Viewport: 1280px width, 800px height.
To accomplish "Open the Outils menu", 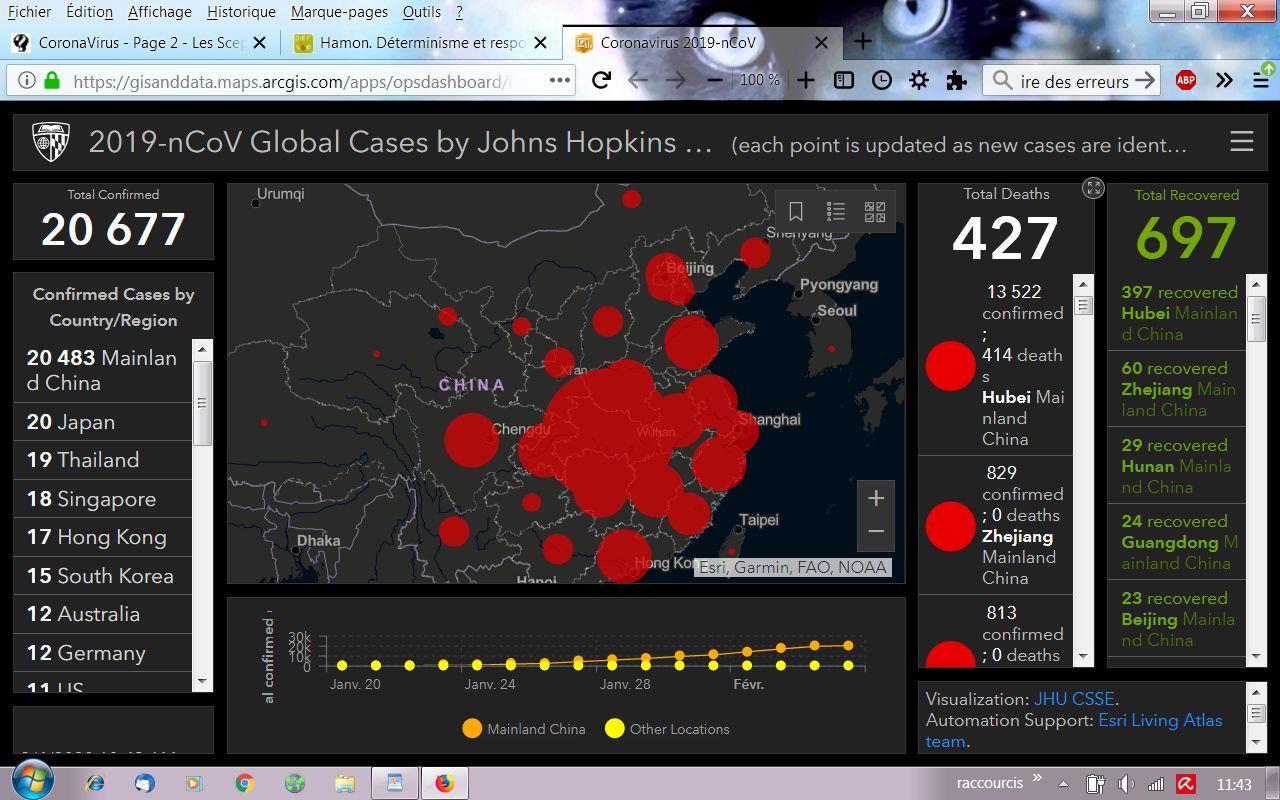I will point(422,12).
